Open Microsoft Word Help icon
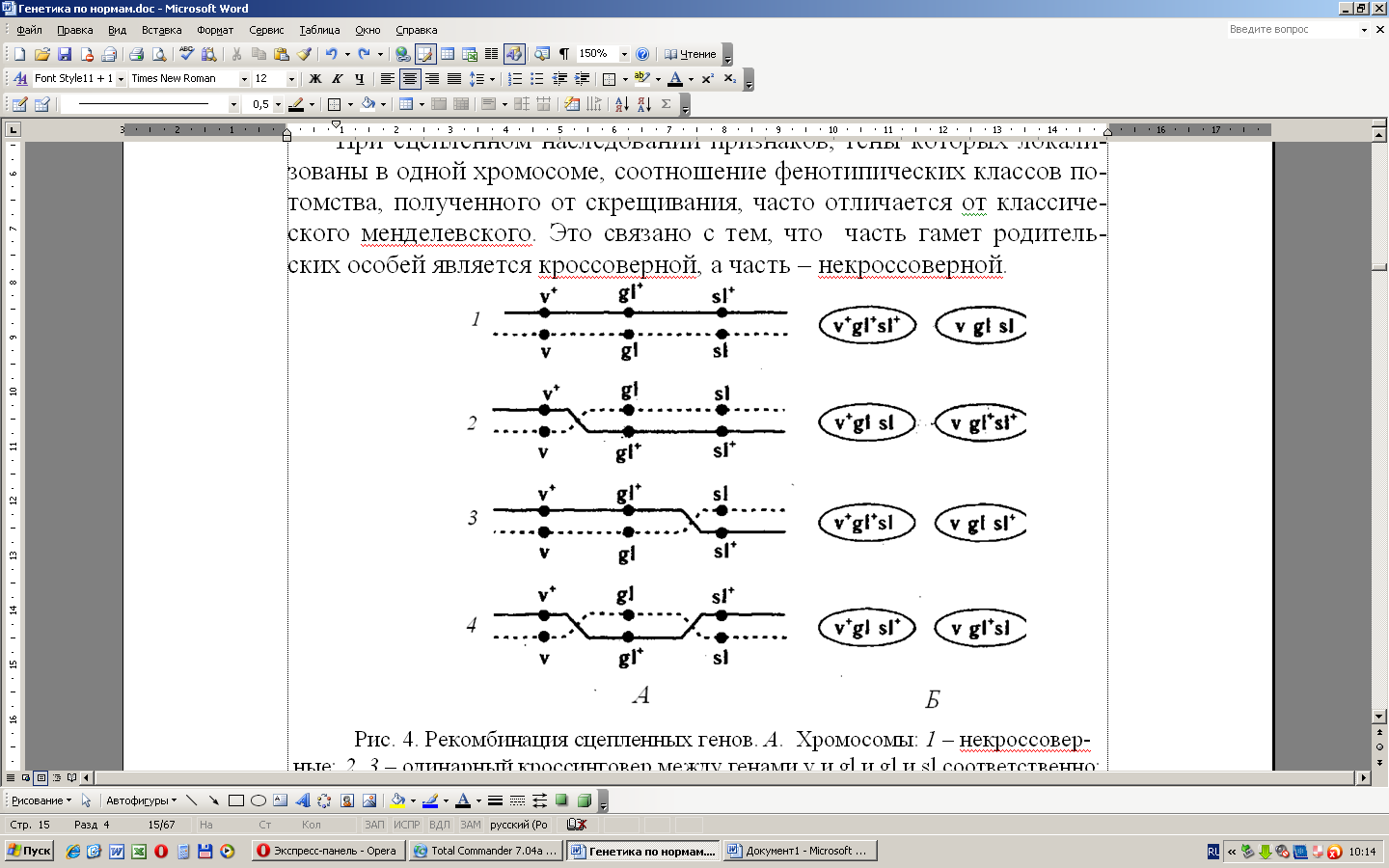 pos(642,54)
